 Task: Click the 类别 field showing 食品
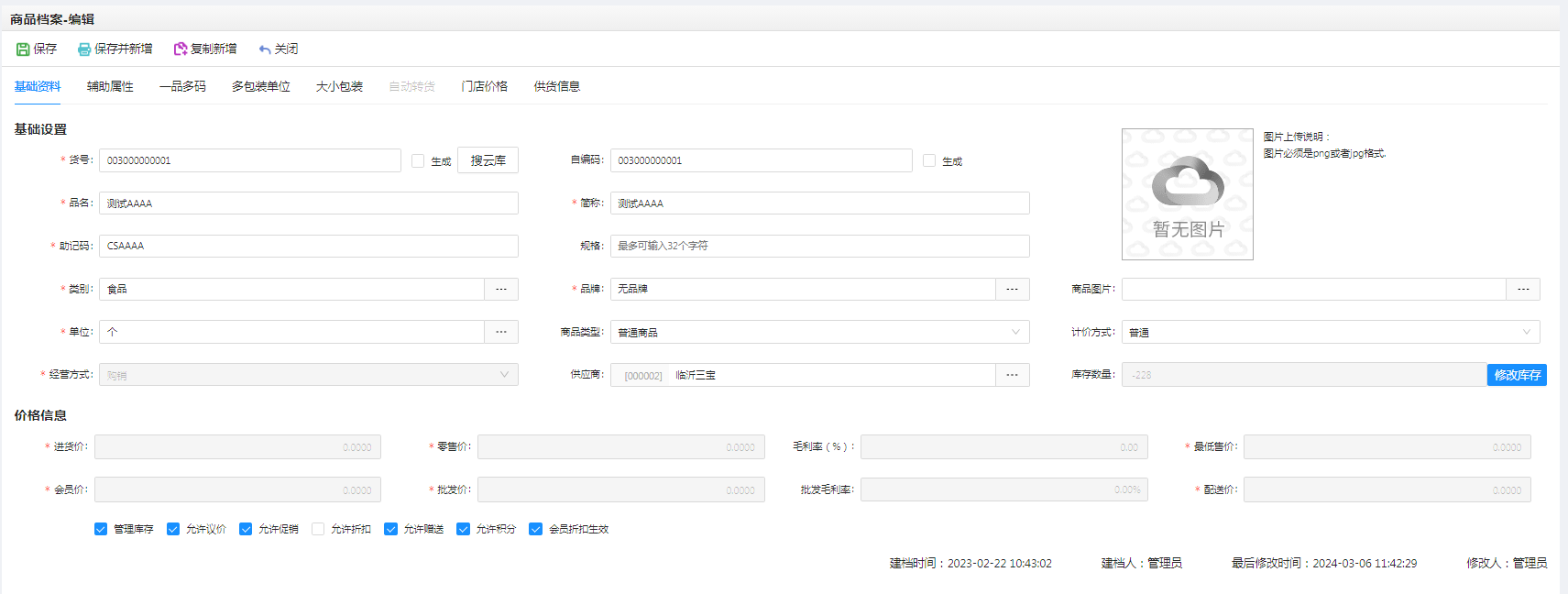tap(291, 289)
